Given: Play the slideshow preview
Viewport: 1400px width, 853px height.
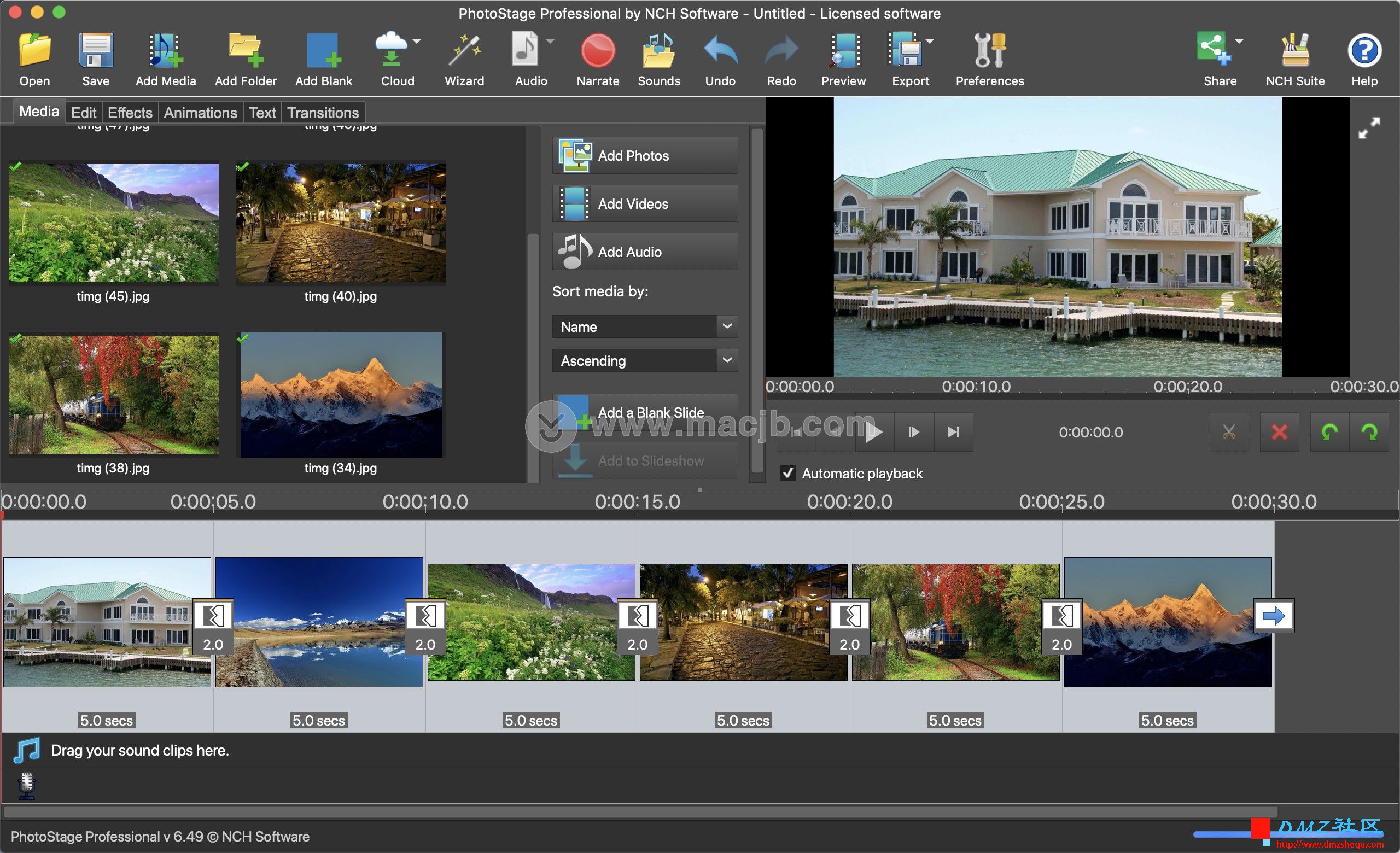Looking at the screenshot, I should [874, 432].
